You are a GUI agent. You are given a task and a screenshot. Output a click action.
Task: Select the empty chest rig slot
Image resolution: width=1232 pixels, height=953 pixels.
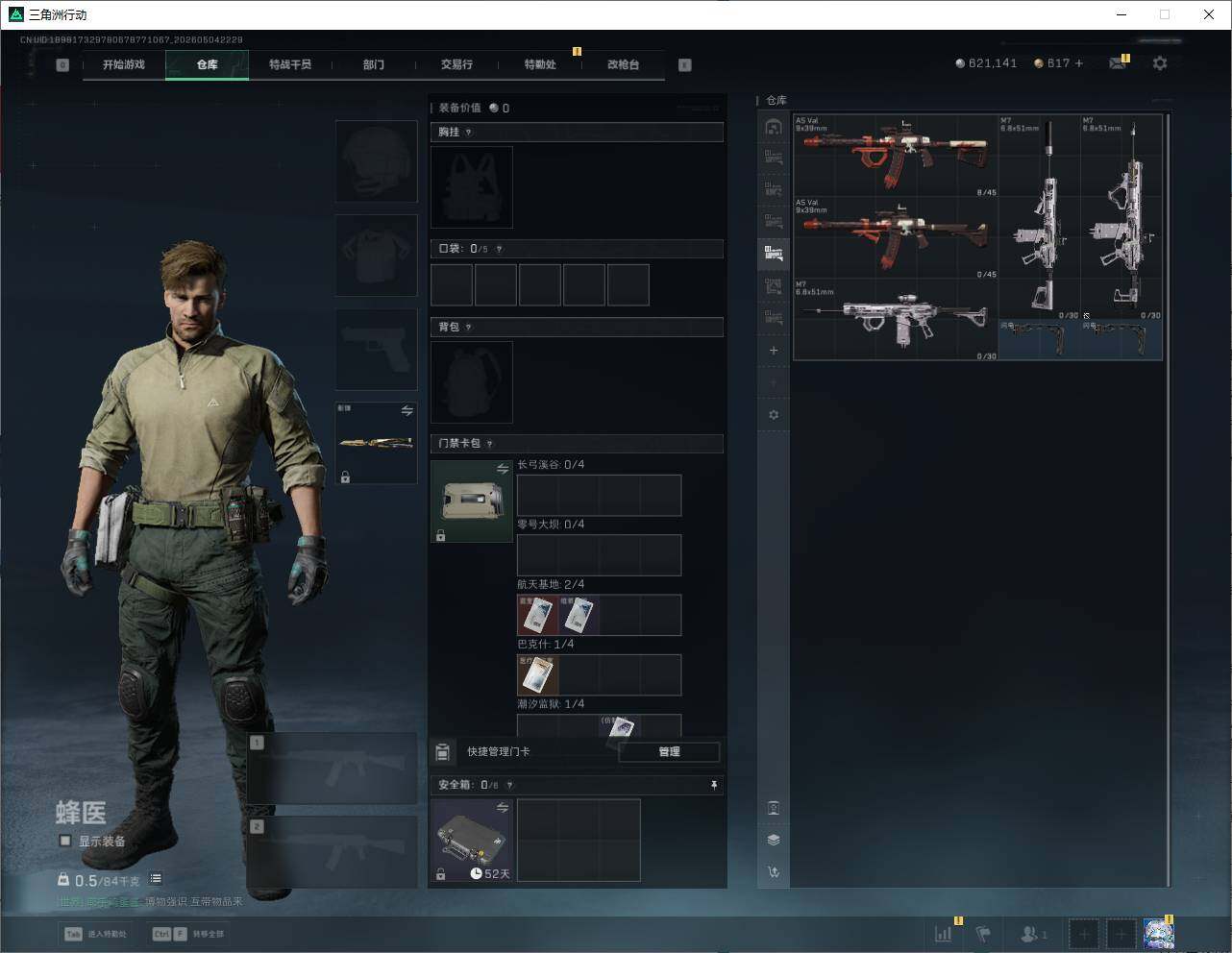(472, 187)
